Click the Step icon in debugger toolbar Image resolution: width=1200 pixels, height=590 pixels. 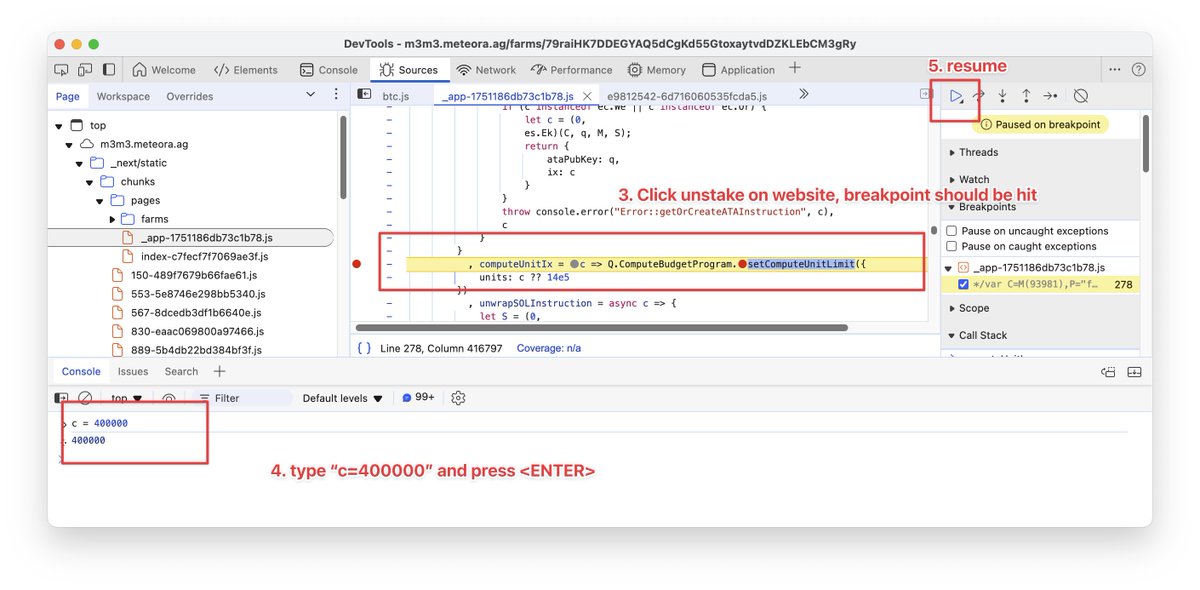point(1049,96)
